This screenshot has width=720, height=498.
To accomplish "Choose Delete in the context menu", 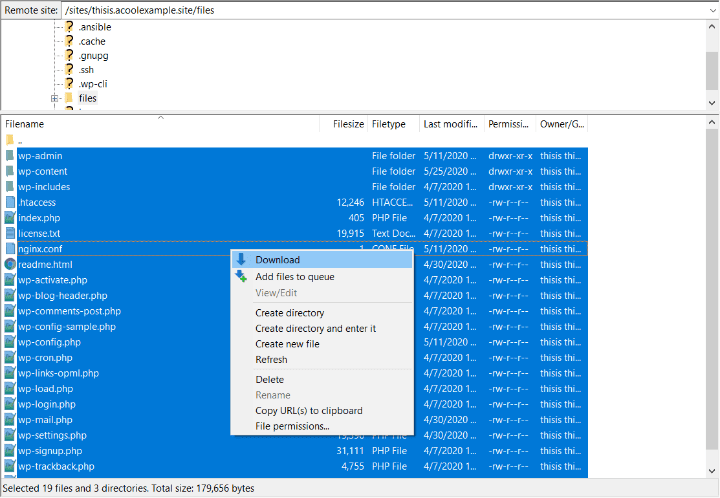I will click(269, 380).
